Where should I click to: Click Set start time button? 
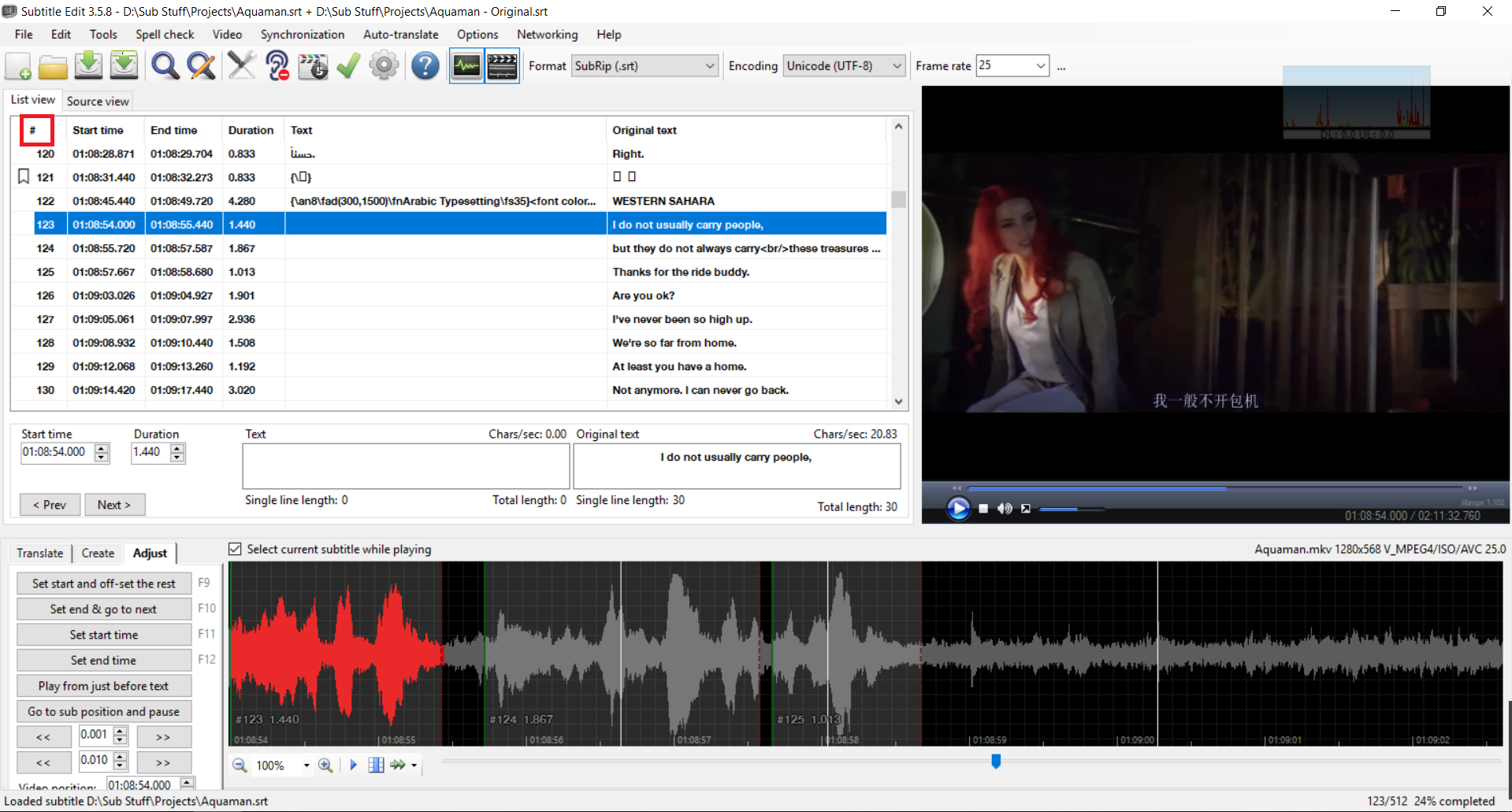point(104,635)
